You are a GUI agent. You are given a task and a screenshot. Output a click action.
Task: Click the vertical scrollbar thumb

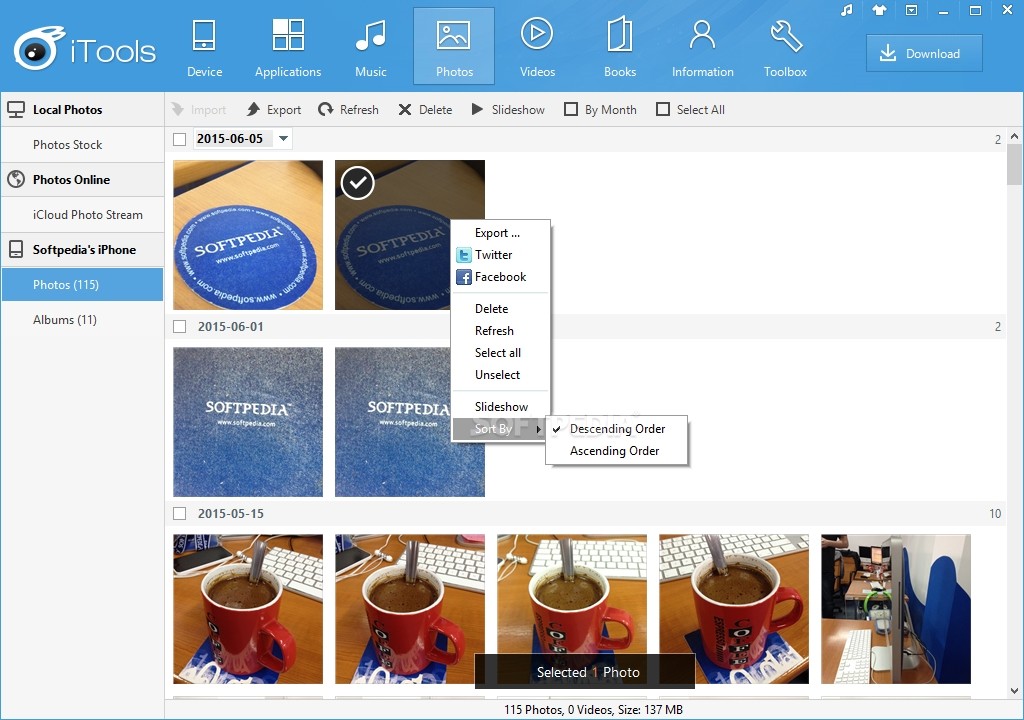(x=1014, y=165)
